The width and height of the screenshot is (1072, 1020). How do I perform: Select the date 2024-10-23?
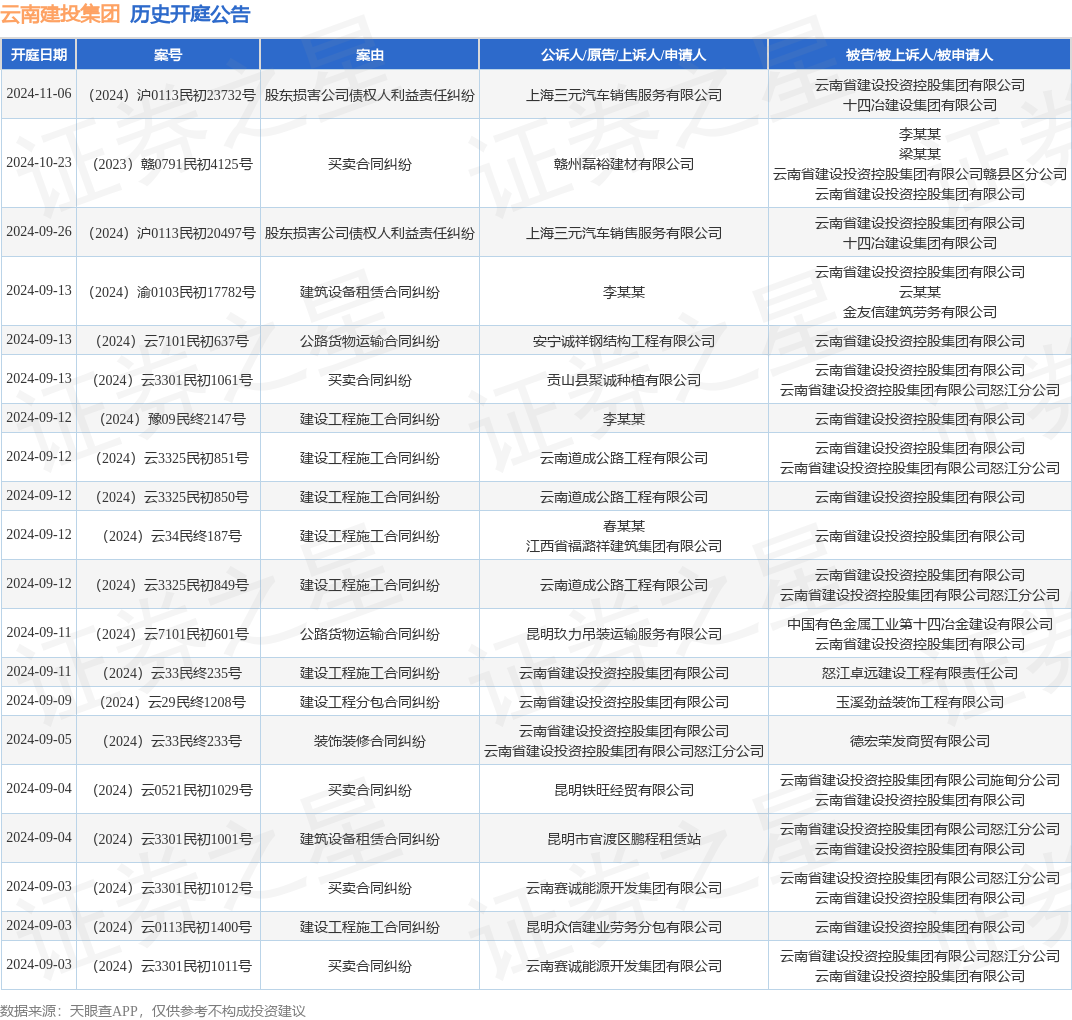[39, 163]
